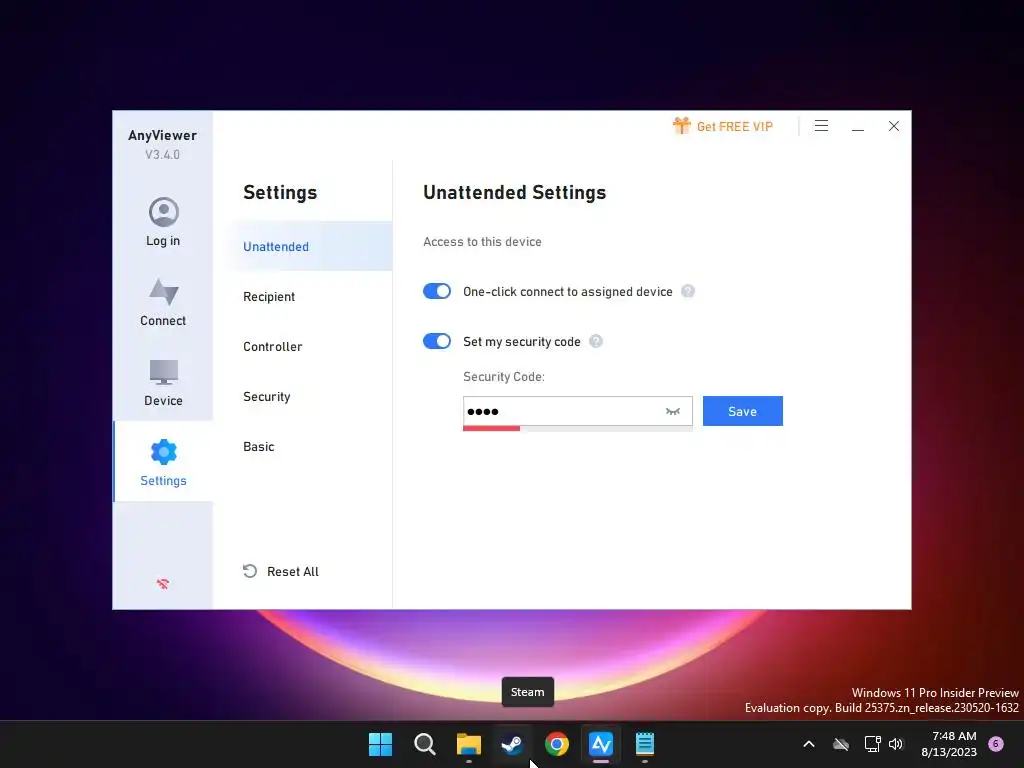Click AnyViewer icon in taskbar
This screenshot has width=1024, height=768.
point(601,744)
